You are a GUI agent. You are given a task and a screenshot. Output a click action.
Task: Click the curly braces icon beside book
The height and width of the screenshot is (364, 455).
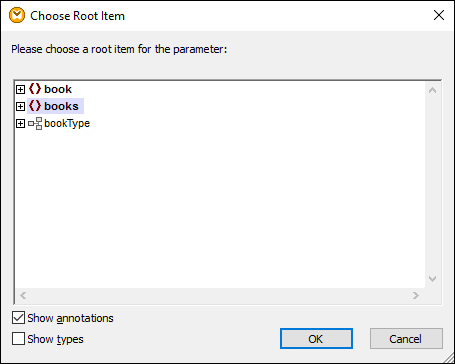[35, 89]
